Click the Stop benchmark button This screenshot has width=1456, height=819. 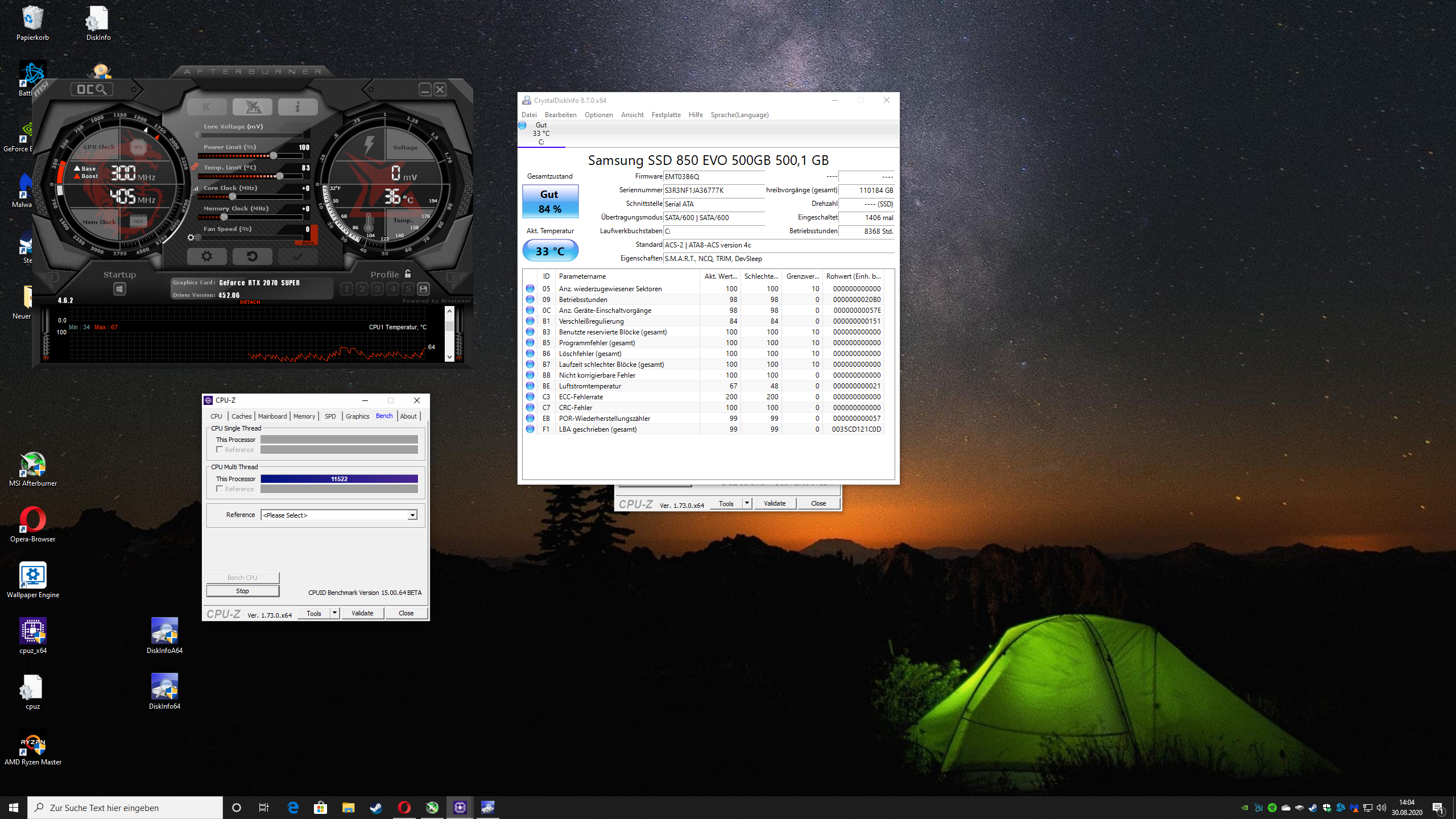coord(243,591)
